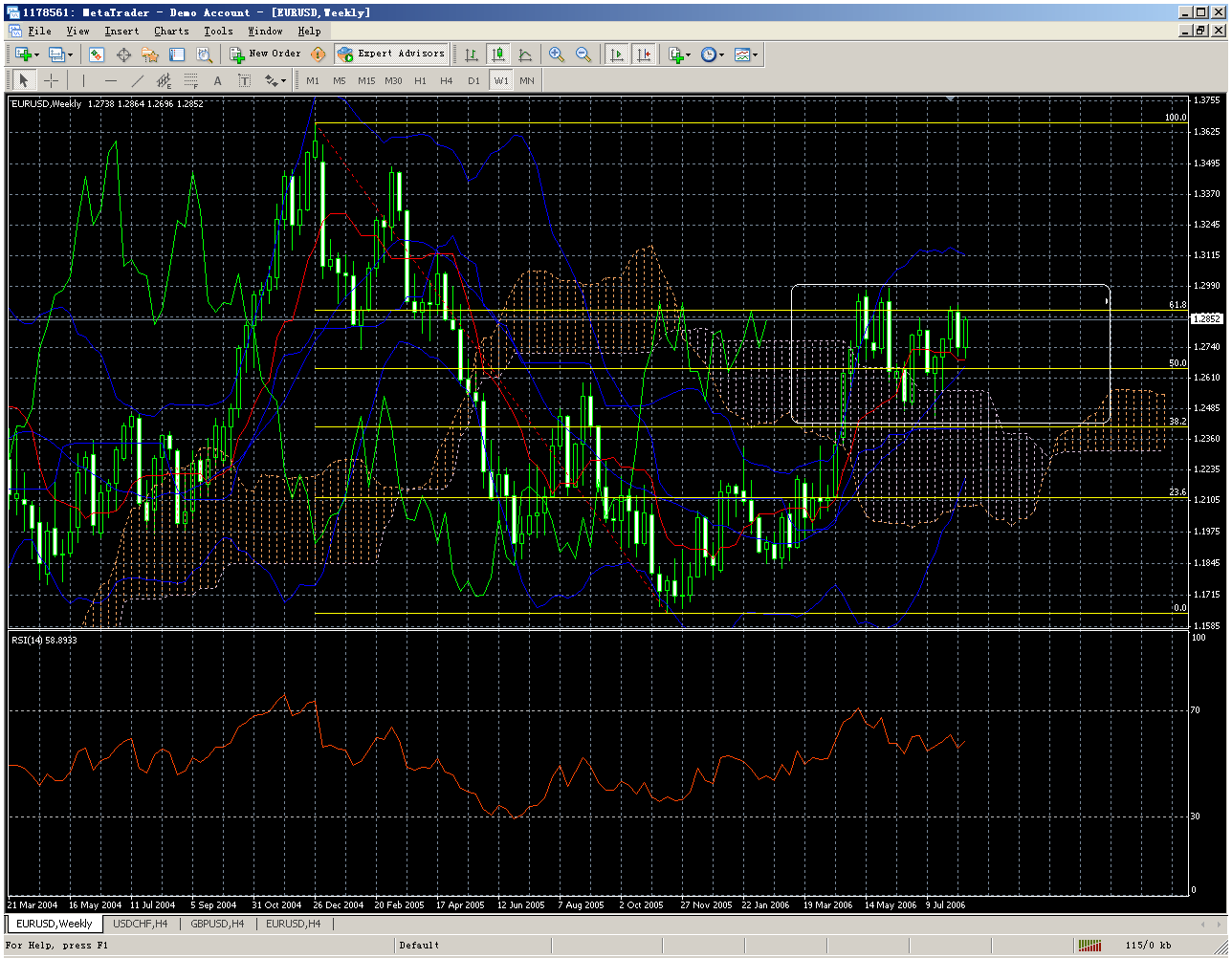Select the Crosshair tool
Screen dimensions: 1232x958
[x=52, y=80]
